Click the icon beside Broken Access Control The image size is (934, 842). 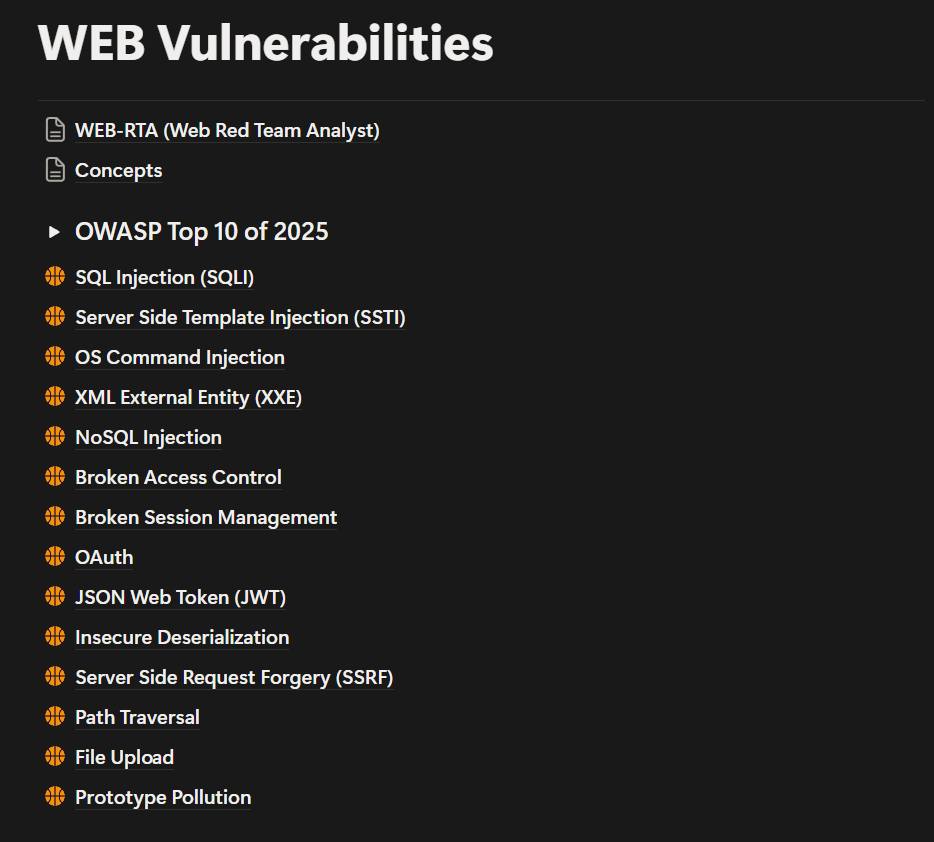[55, 476]
